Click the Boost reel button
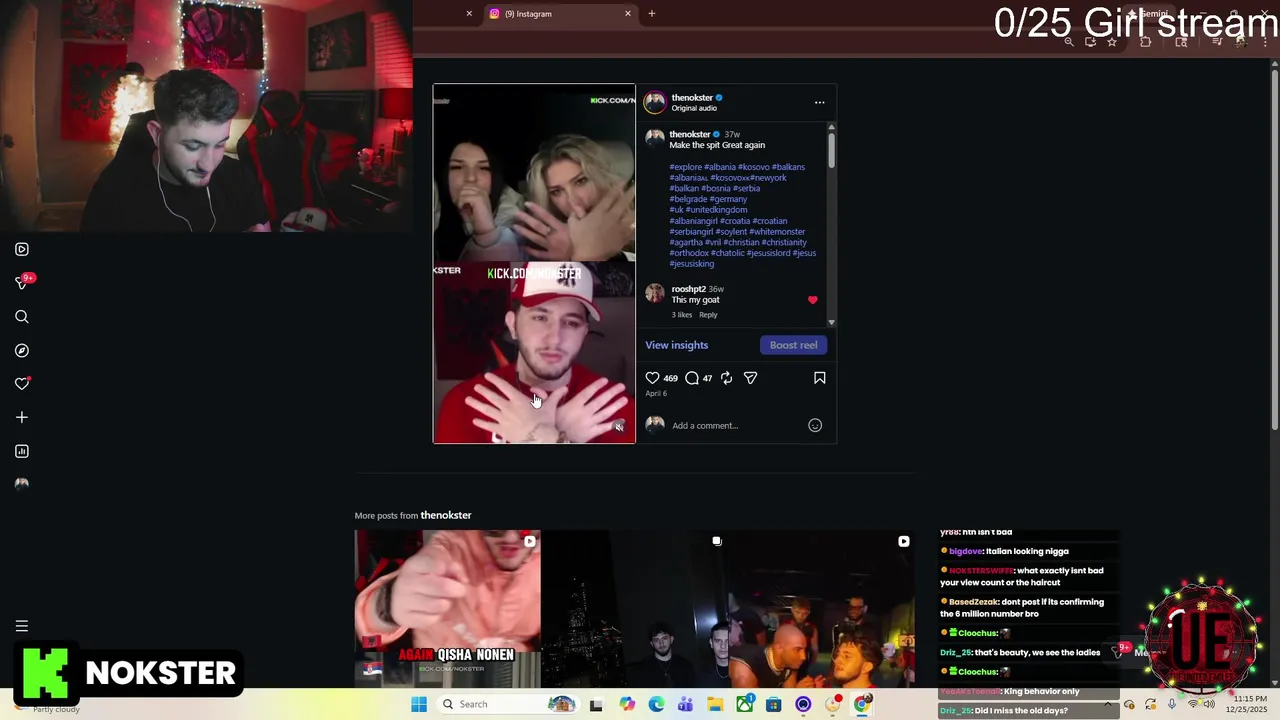The image size is (1280, 720). 793,345
